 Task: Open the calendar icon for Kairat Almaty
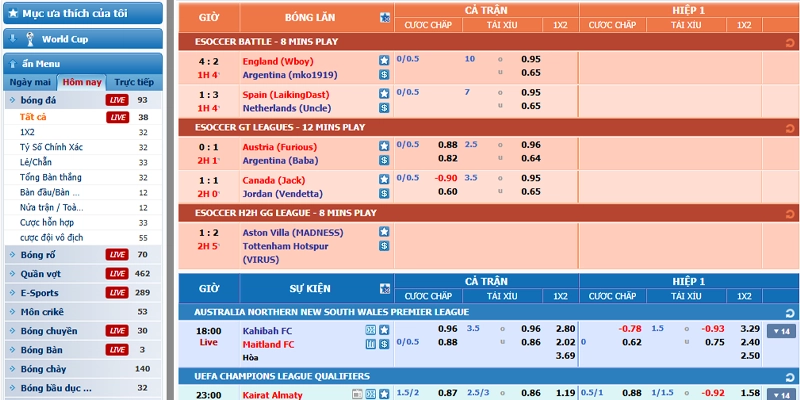pos(357,394)
